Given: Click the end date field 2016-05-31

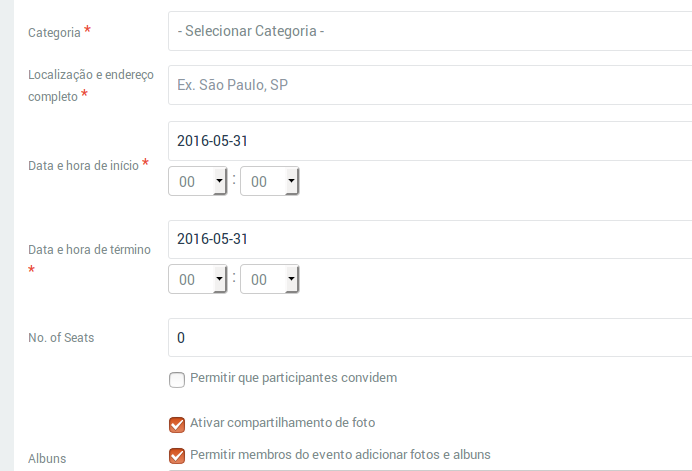Looking at the screenshot, I should click(430, 239).
